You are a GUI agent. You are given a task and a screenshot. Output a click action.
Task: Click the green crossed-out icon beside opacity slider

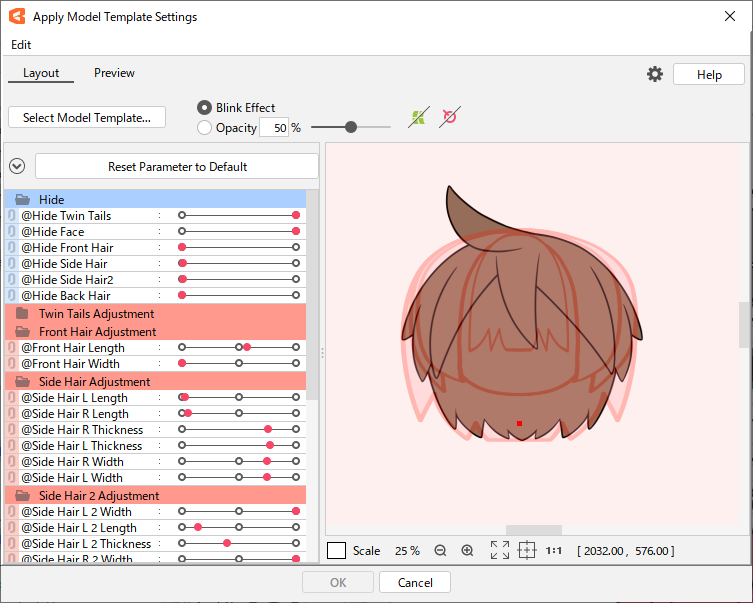[x=418, y=118]
